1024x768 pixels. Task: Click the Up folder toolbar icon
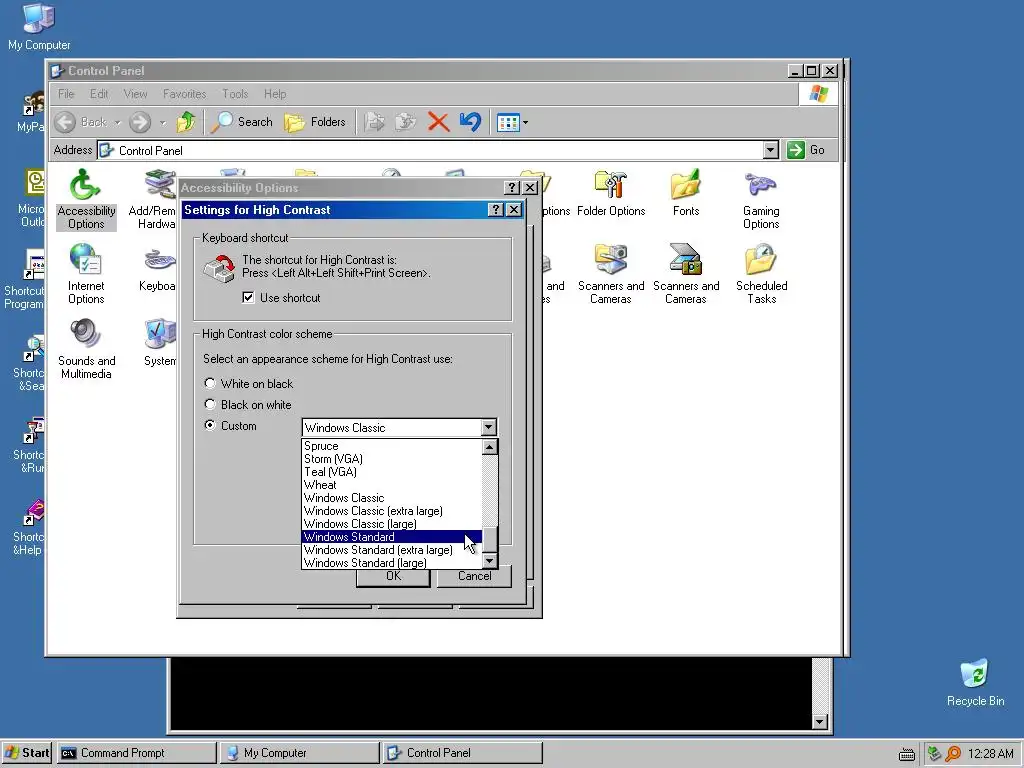pyautogui.click(x=186, y=122)
